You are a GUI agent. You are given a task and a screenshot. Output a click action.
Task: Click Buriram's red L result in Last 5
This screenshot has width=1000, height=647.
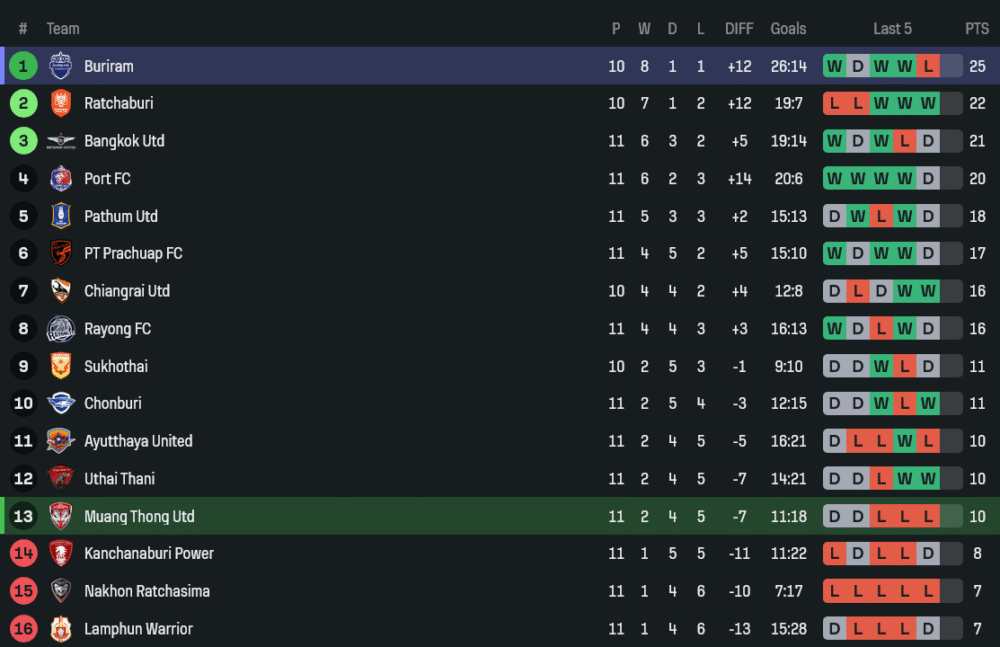tap(928, 66)
